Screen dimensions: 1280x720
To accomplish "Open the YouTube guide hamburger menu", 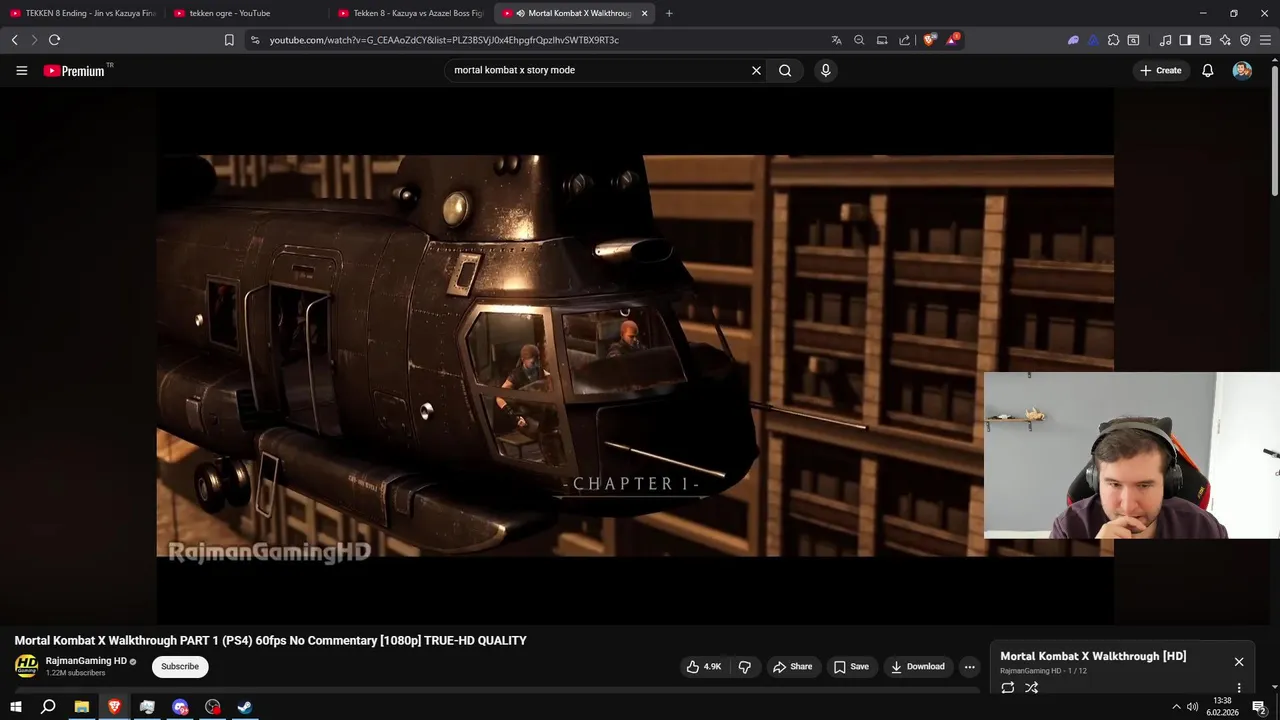I will [21, 70].
